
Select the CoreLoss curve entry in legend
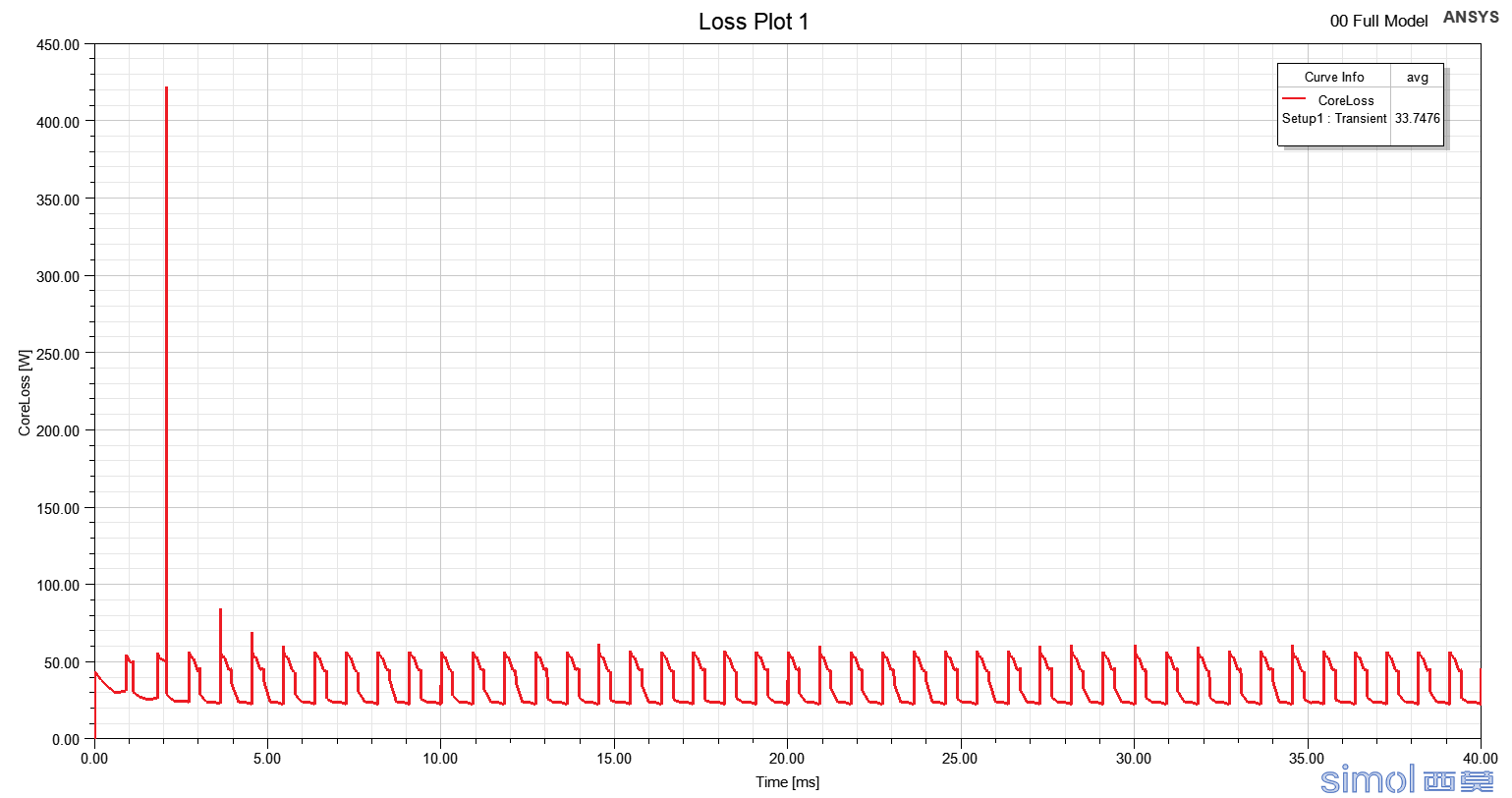coord(1346,100)
